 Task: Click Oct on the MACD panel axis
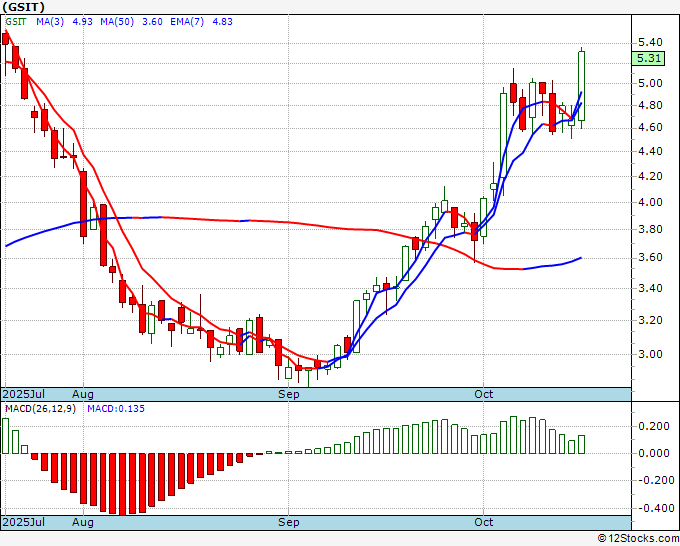click(x=483, y=522)
